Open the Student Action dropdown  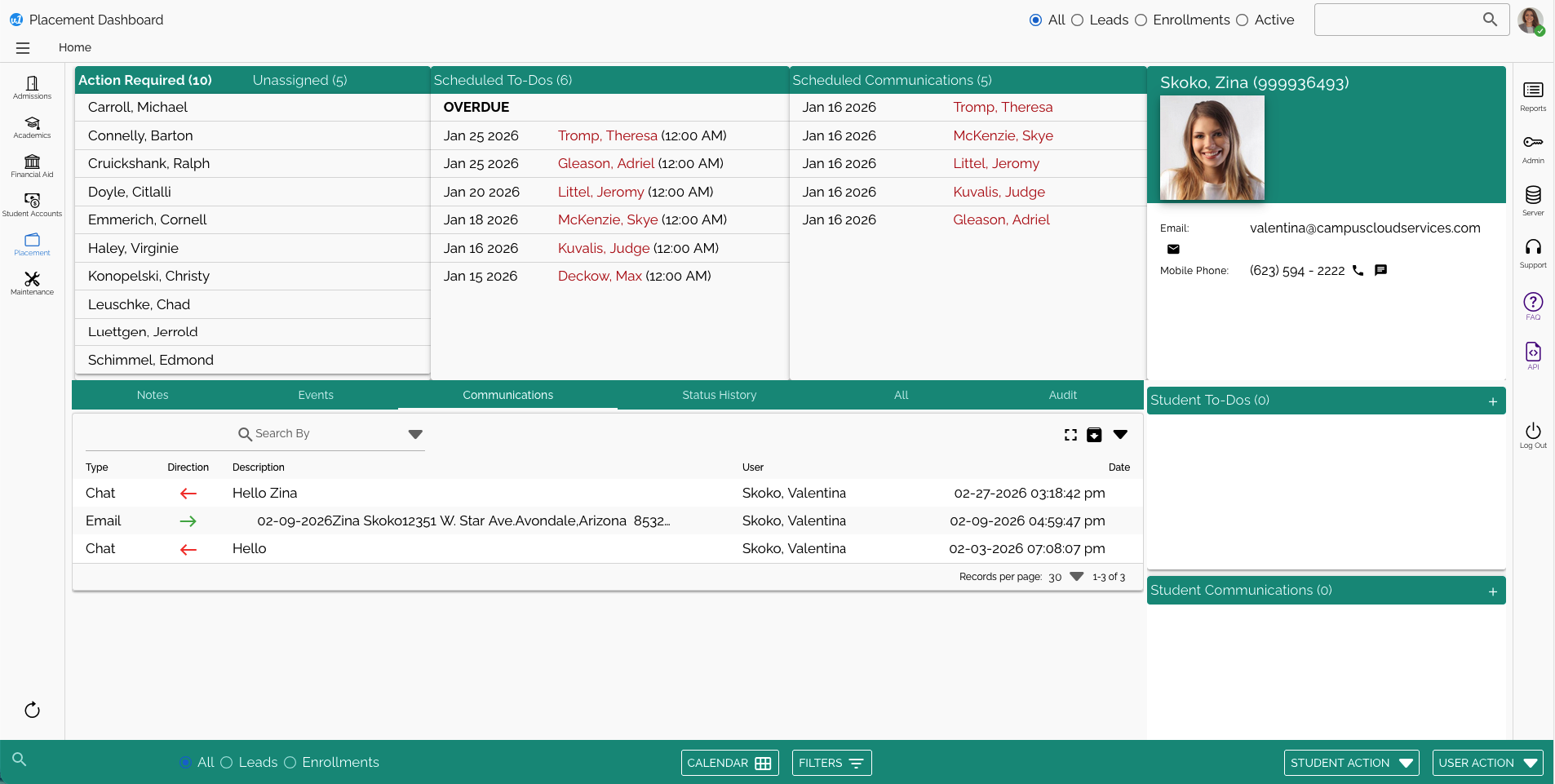1350,763
